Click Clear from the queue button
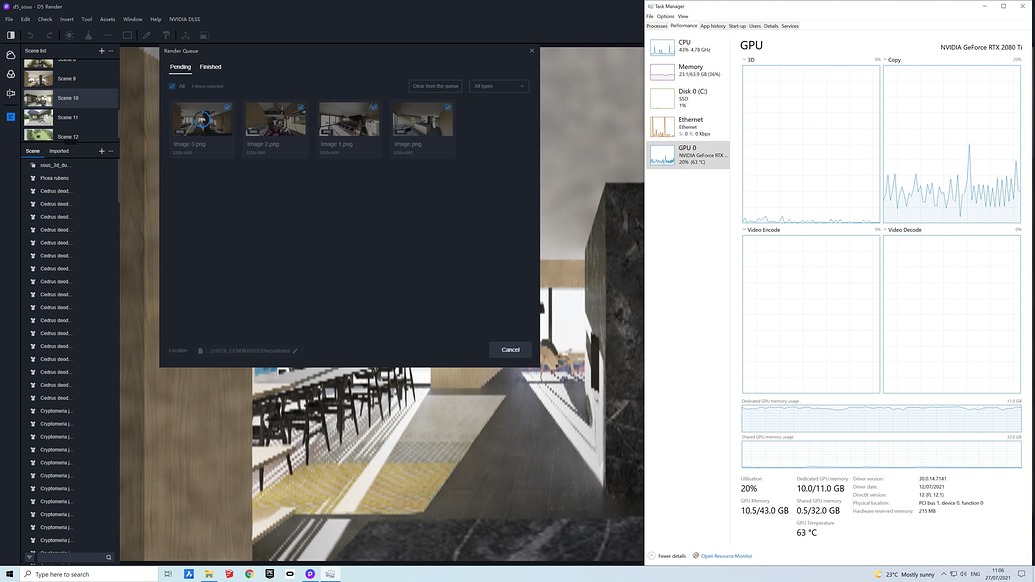The width and height of the screenshot is (1035, 582). click(436, 86)
